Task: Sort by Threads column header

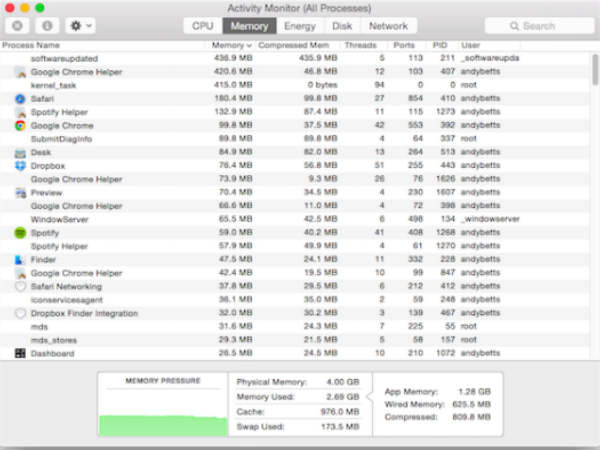Action: click(x=360, y=45)
